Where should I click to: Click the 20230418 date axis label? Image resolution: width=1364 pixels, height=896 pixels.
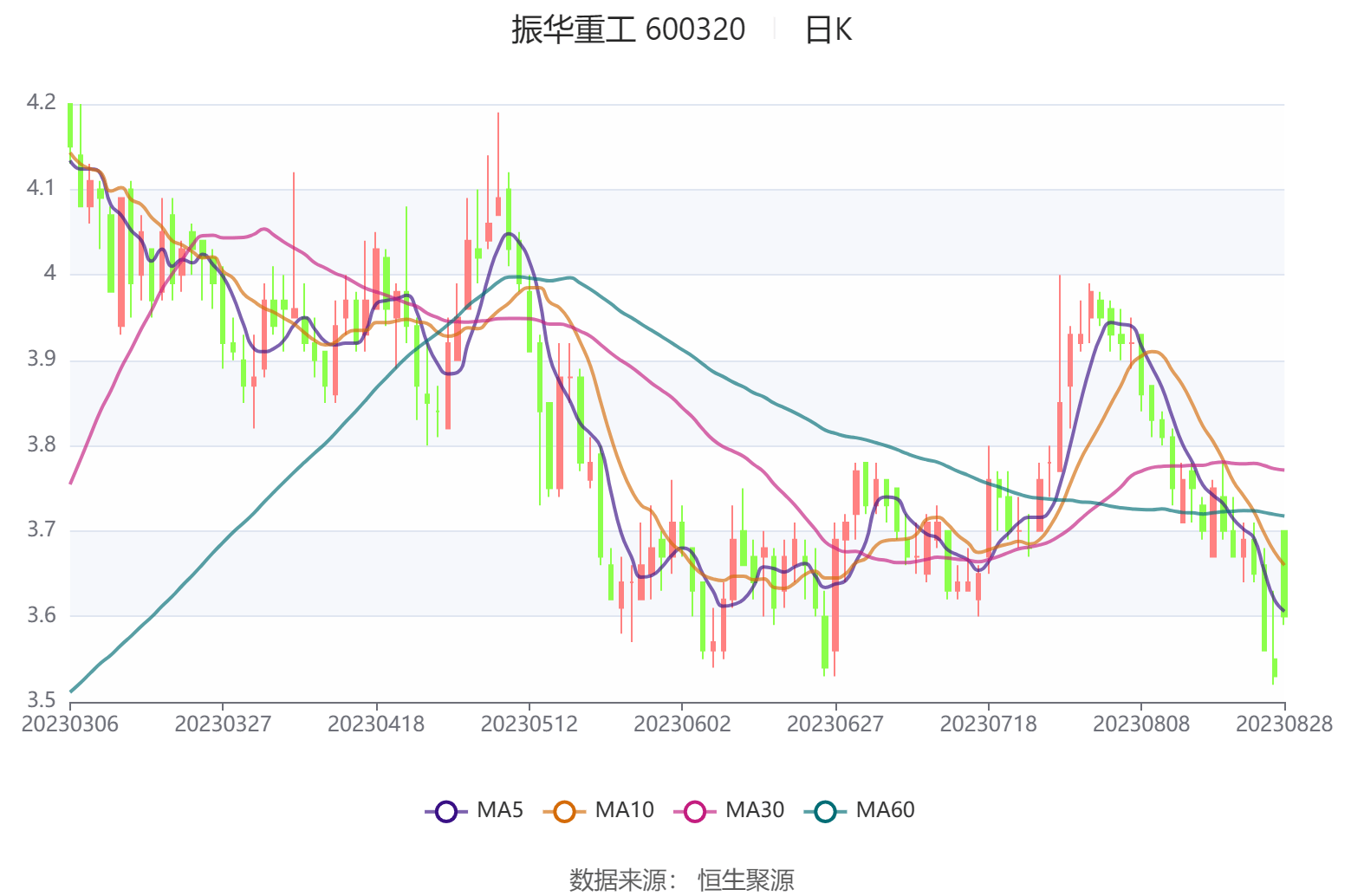tap(376, 724)
